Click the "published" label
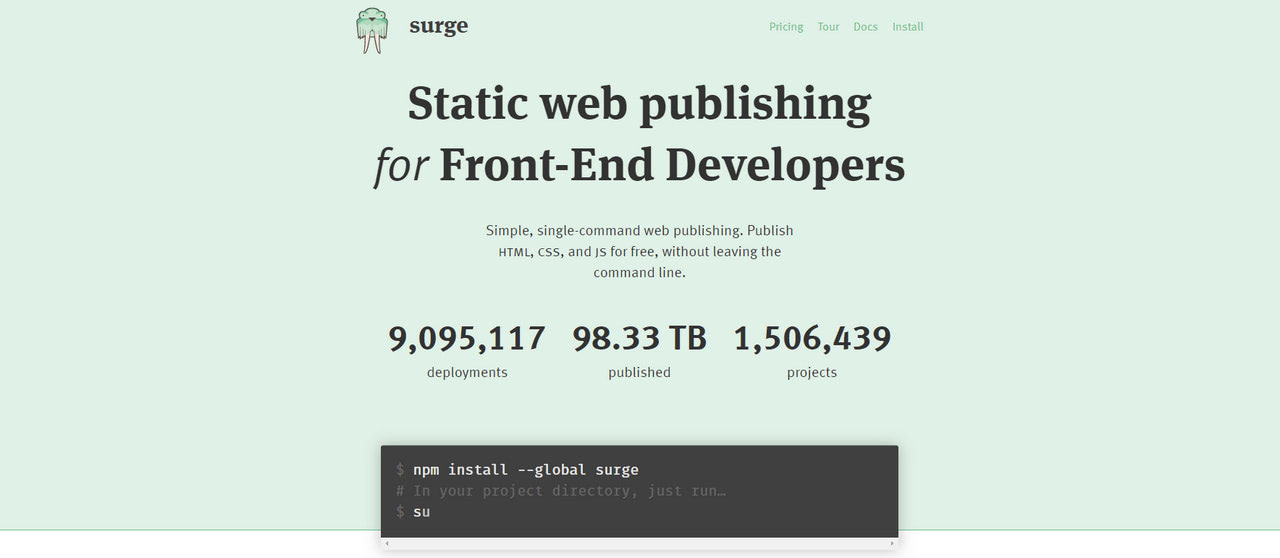 coord(640,372)
